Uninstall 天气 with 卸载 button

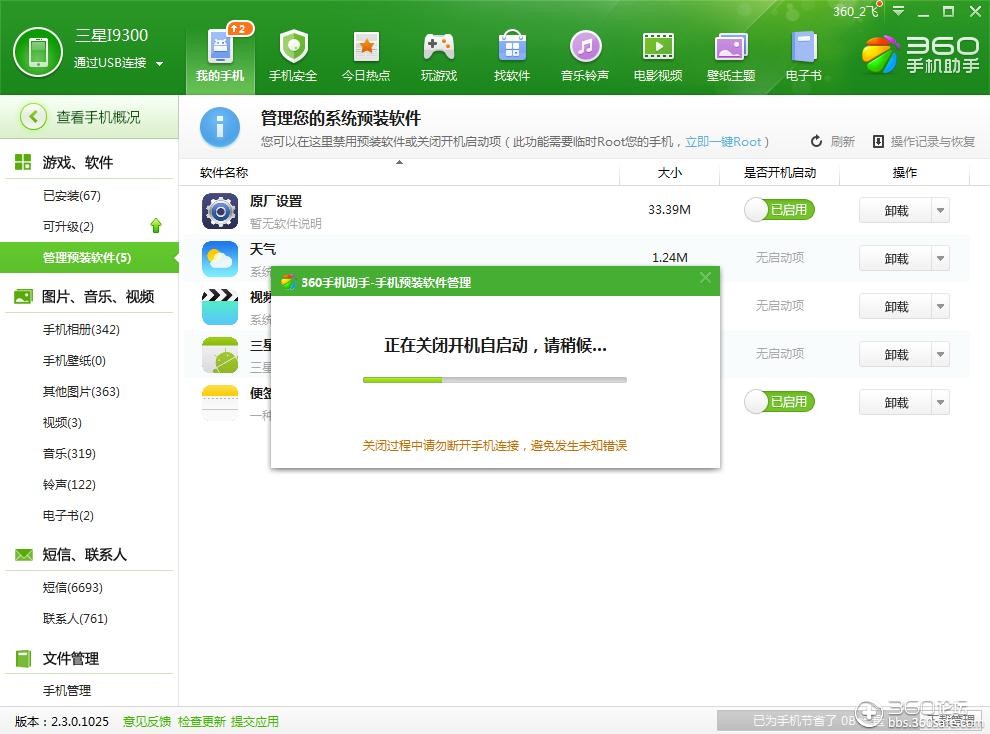point(896,259)
